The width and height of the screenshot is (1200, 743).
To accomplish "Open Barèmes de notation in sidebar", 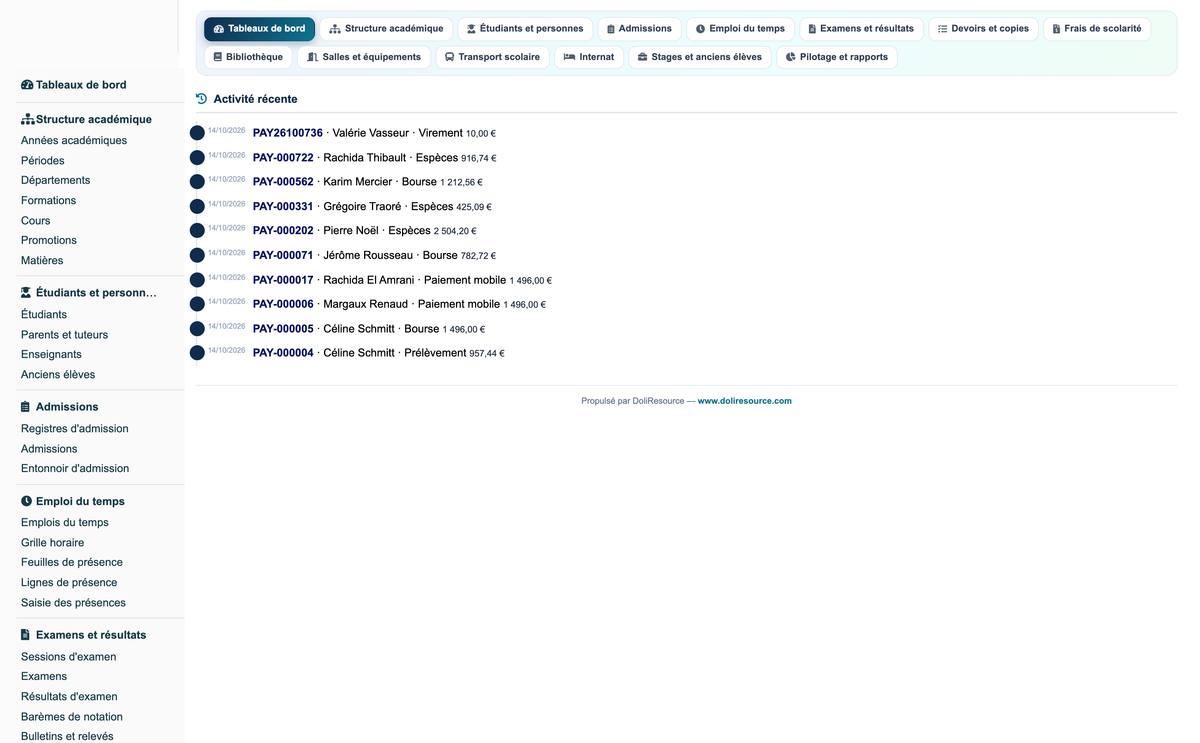I will click(72, 717).
